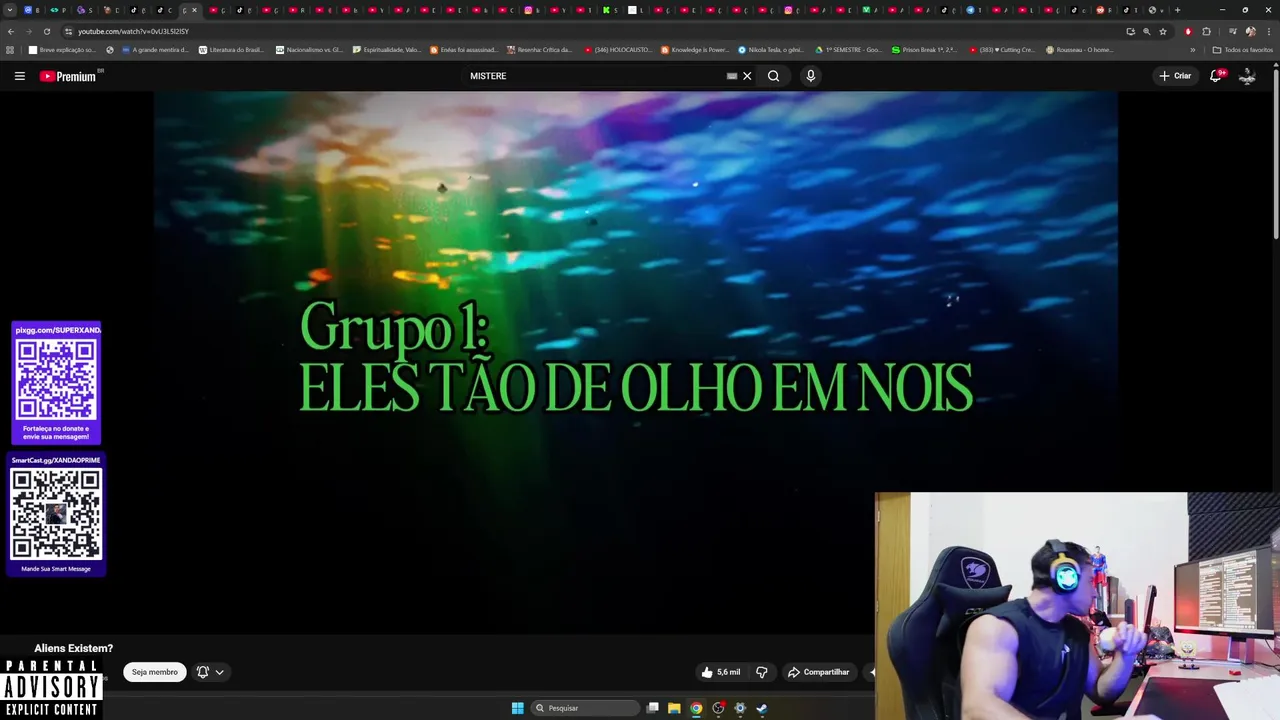Open a new browser tab
The width and height of the screenshot is (1280, 720).
1177,10
